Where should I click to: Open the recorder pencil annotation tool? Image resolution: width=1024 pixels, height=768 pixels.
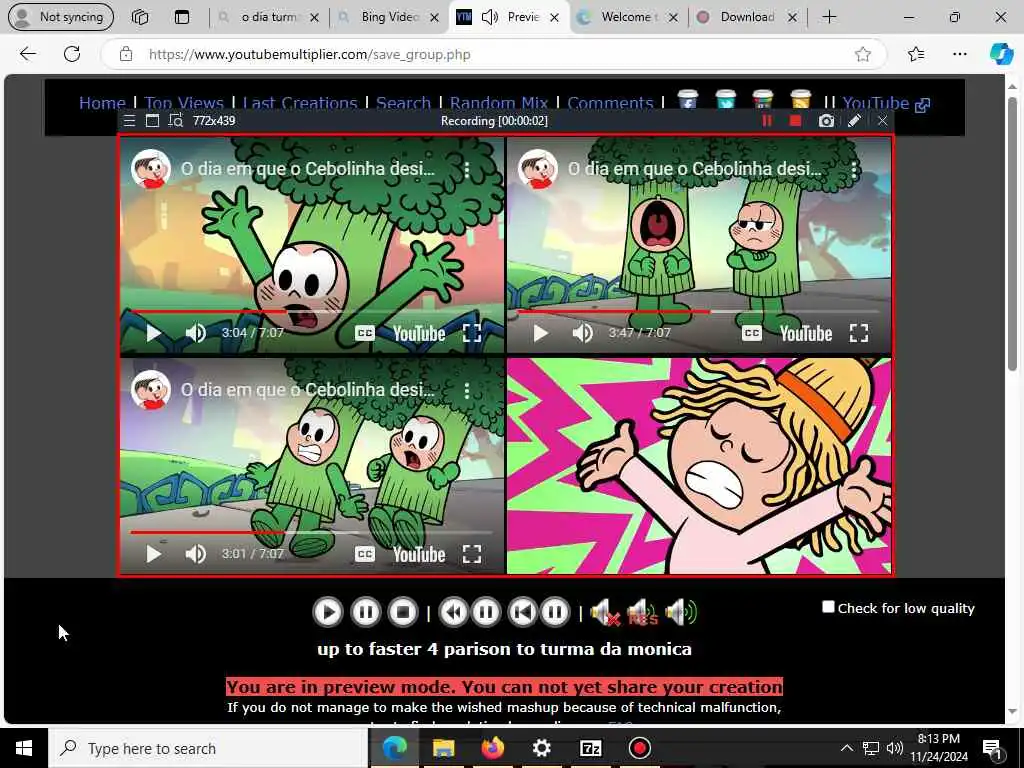click(854, 121)
